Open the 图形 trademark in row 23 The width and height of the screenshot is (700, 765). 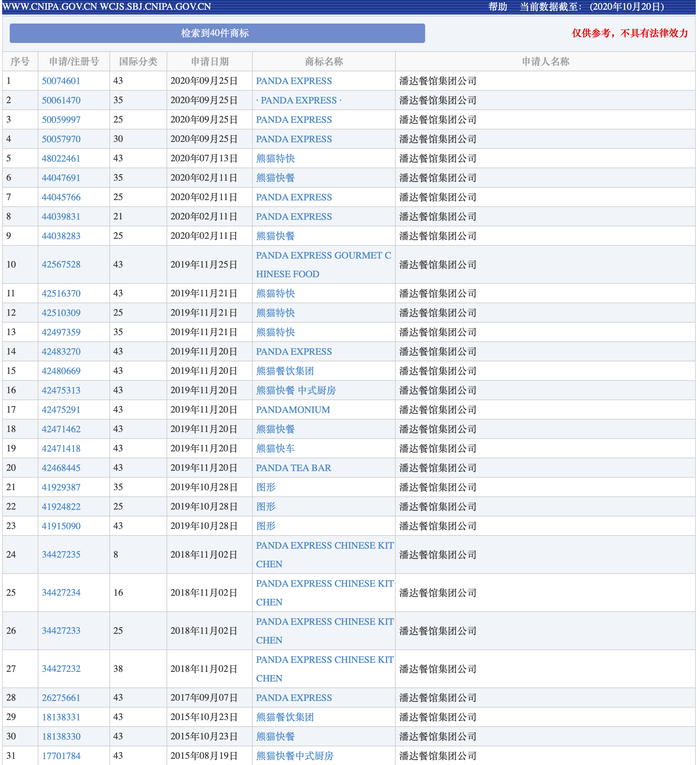click(266, 526)
